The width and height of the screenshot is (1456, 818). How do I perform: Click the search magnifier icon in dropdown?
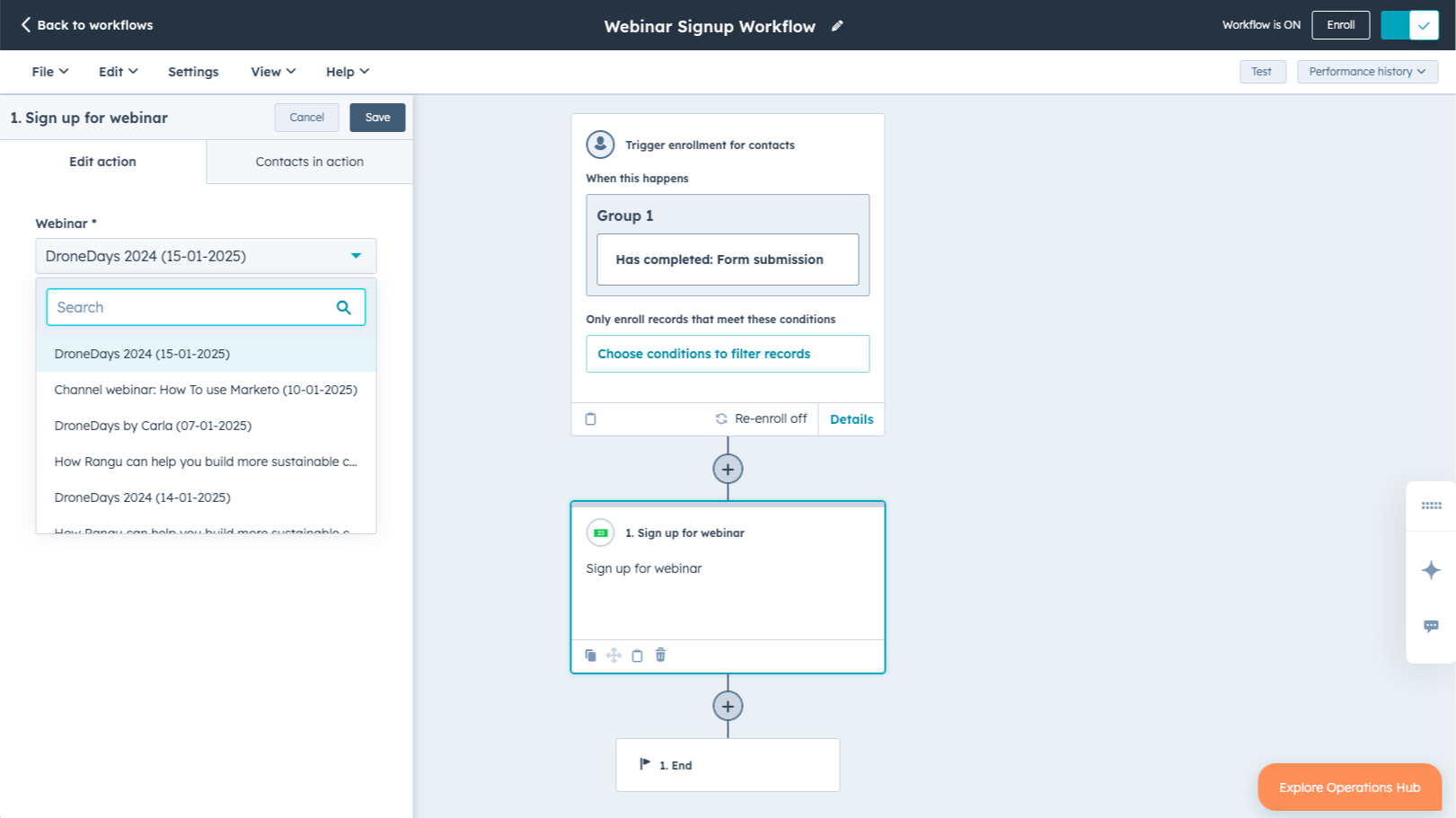(x=343, y=307)
